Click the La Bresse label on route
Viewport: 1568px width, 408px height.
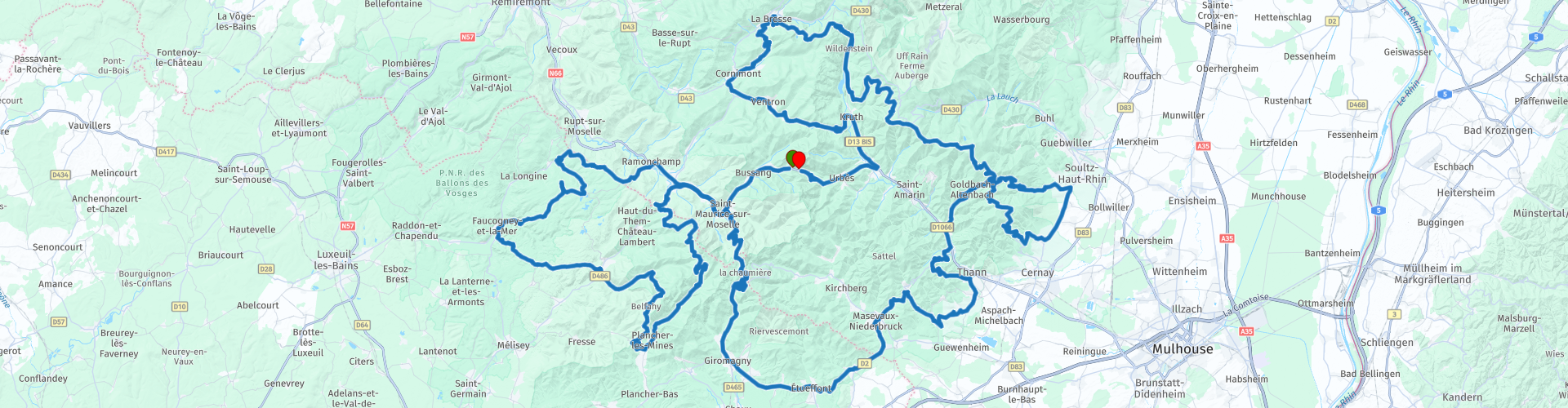771,20
